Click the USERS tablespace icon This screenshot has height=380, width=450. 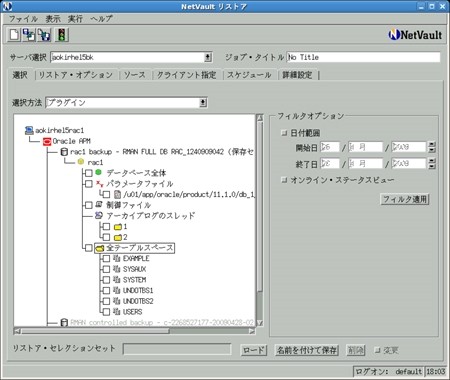click(116, 312)
